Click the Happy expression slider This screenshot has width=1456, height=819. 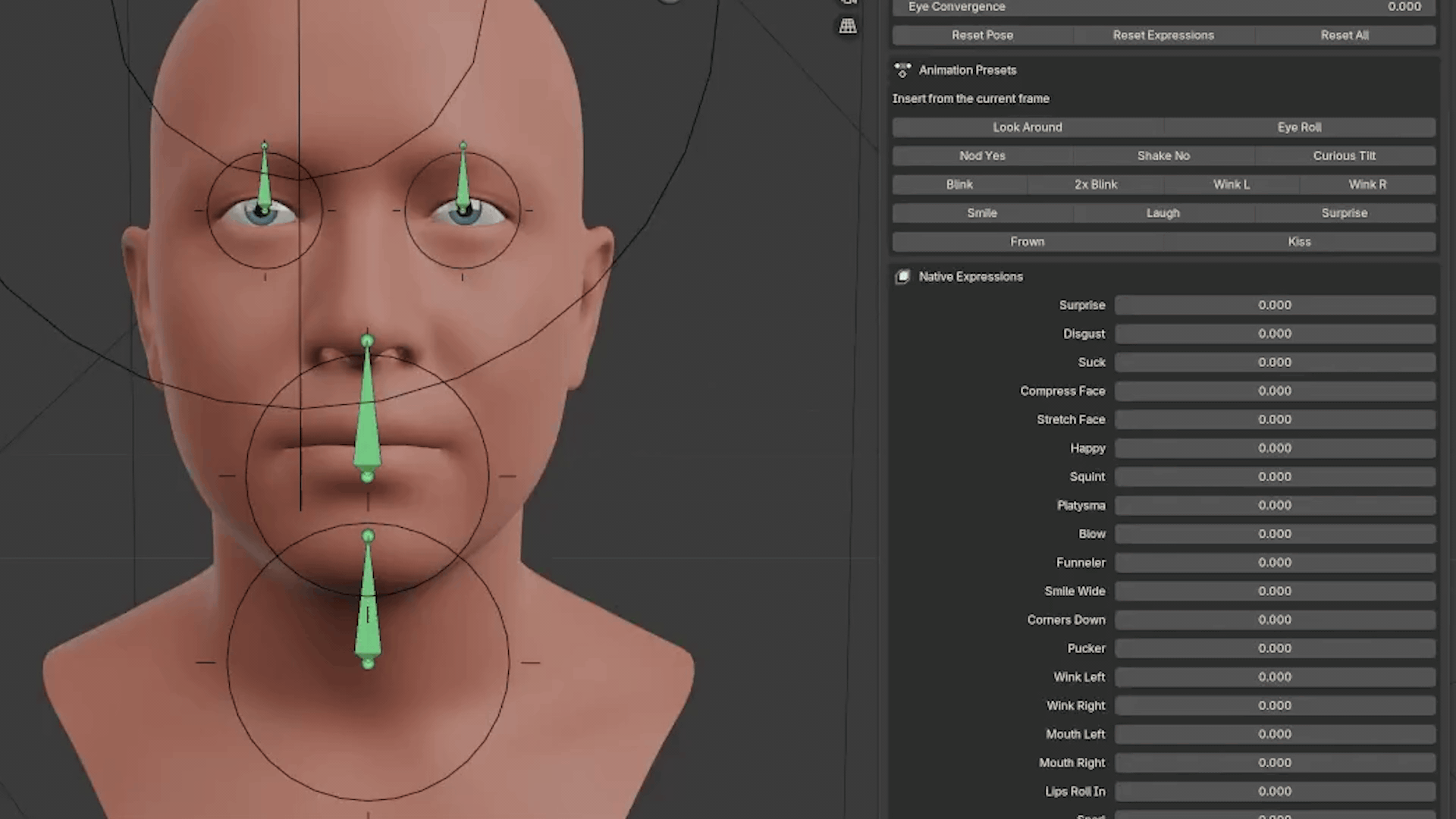[1276, 448]
